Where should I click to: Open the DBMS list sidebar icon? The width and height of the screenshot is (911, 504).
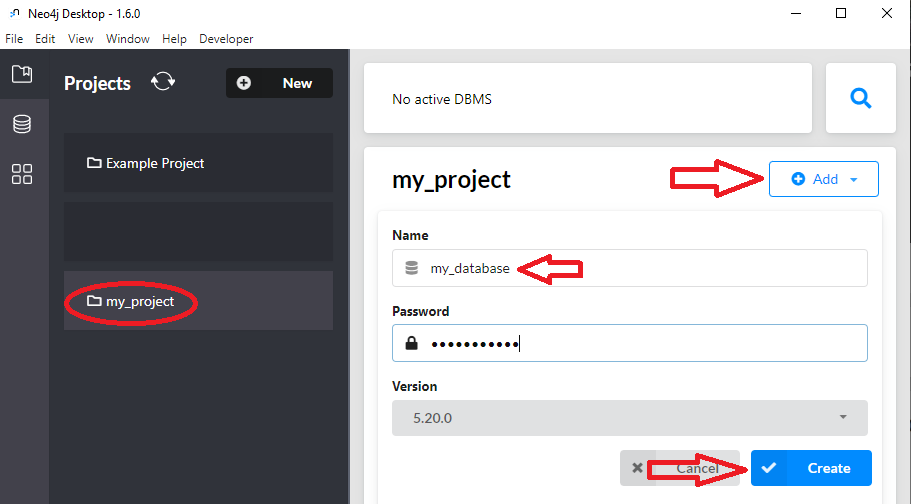click(x=22, y=124)
